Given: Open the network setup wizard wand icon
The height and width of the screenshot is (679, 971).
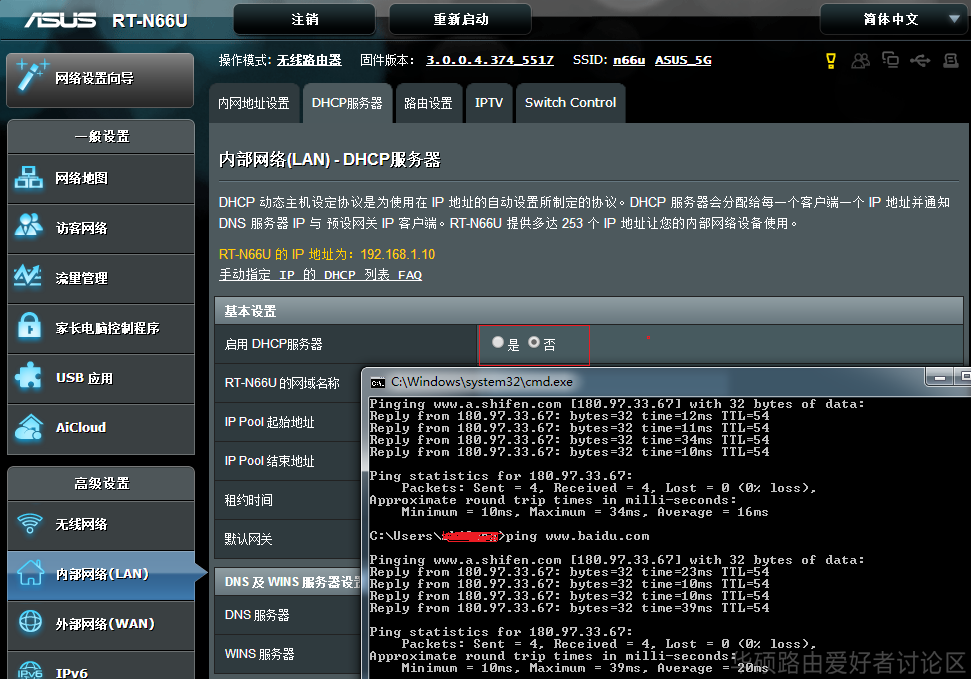Looking at the screenshot, I should 32,76.
